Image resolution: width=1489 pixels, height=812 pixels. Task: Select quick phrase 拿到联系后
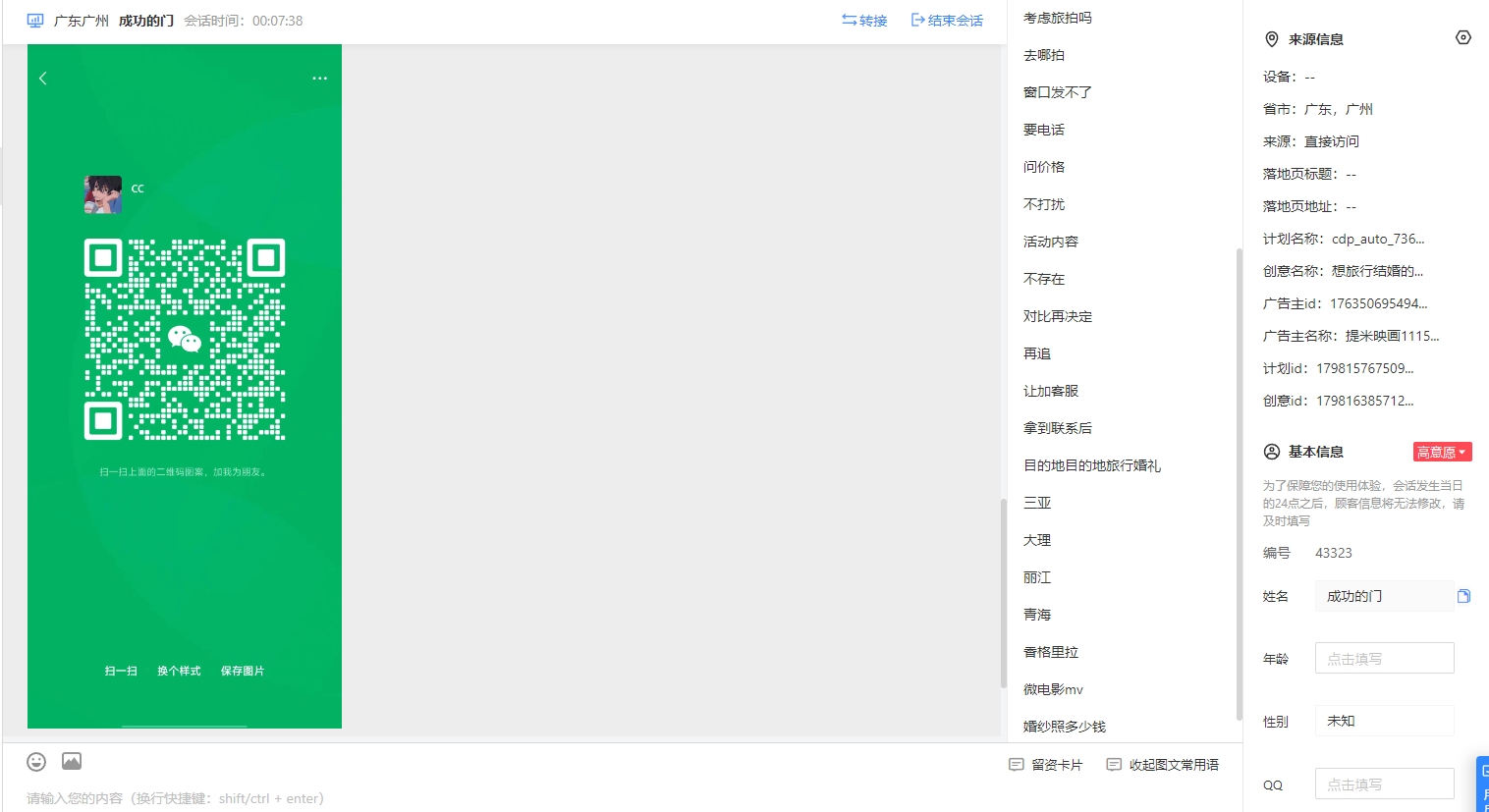click(x=1057, y=428)
